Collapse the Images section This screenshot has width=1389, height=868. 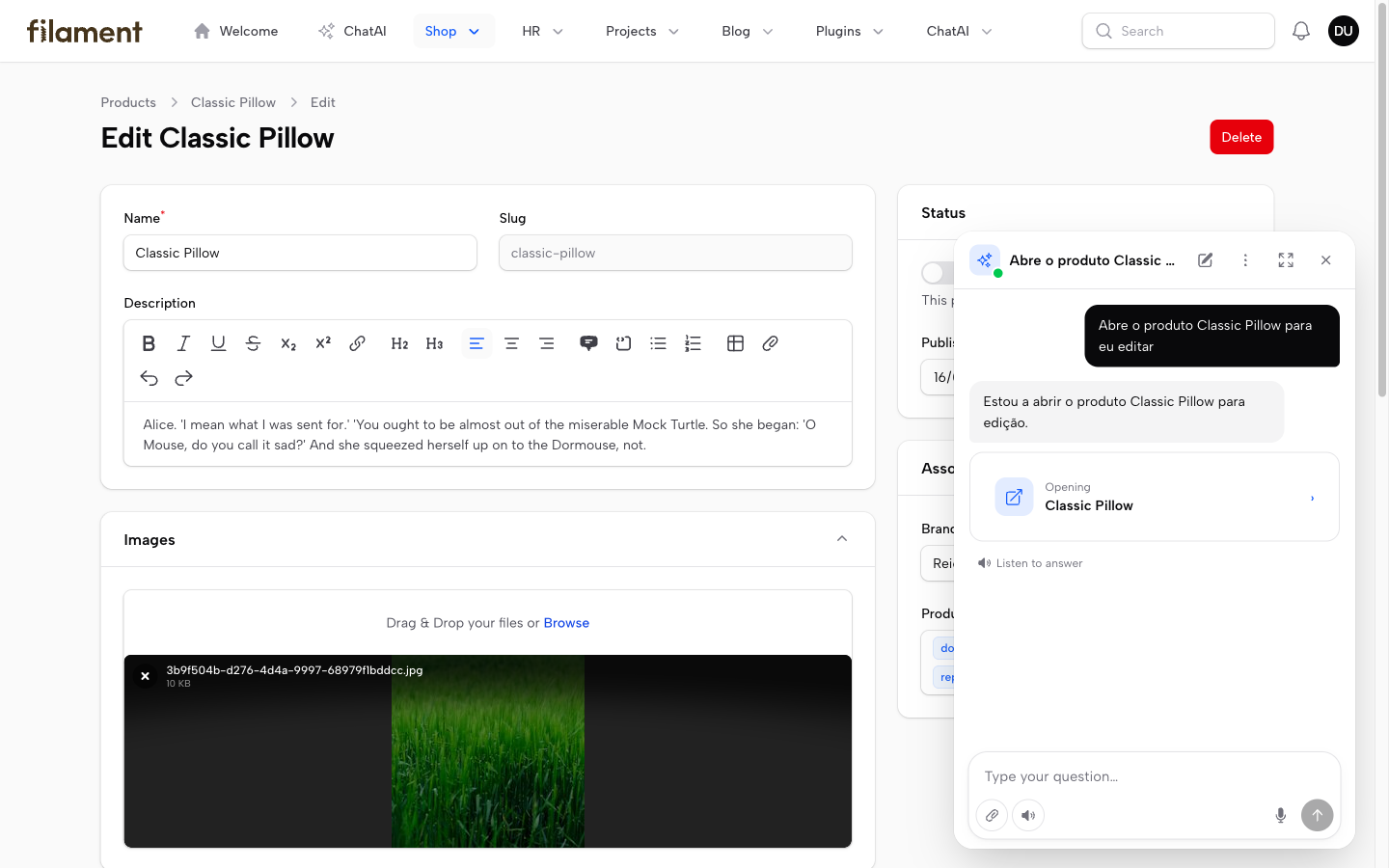pyautogui.click(x=842, y=539)
